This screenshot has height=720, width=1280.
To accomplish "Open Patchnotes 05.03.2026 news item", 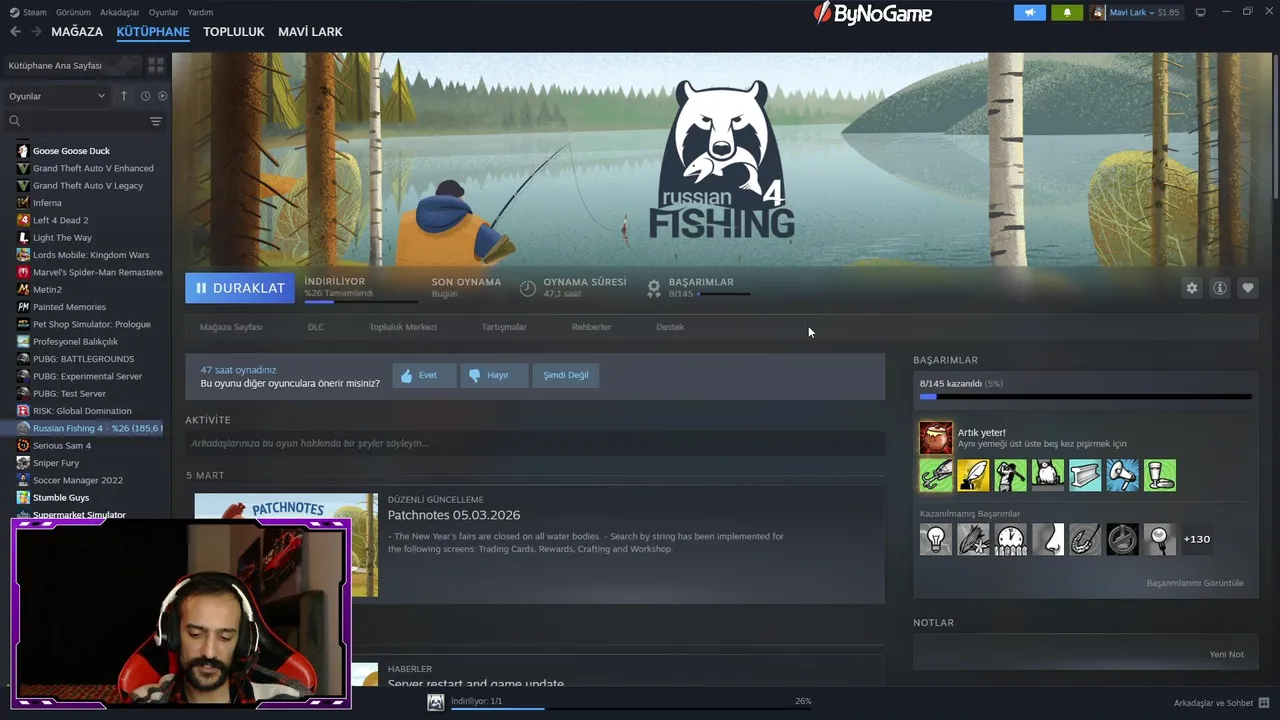I will 454,515.
